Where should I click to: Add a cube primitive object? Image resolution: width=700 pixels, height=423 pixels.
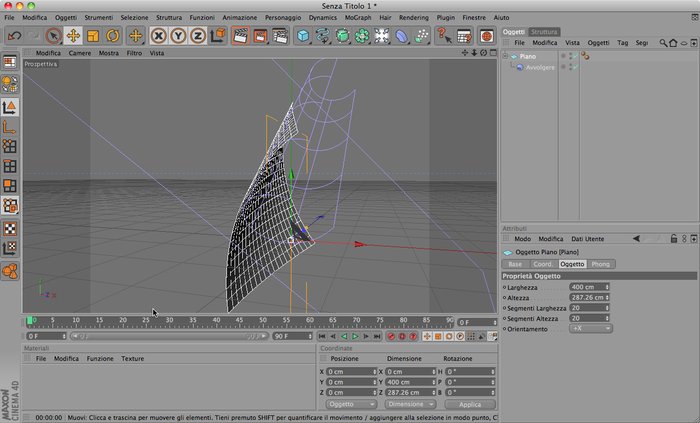(303, 36)
